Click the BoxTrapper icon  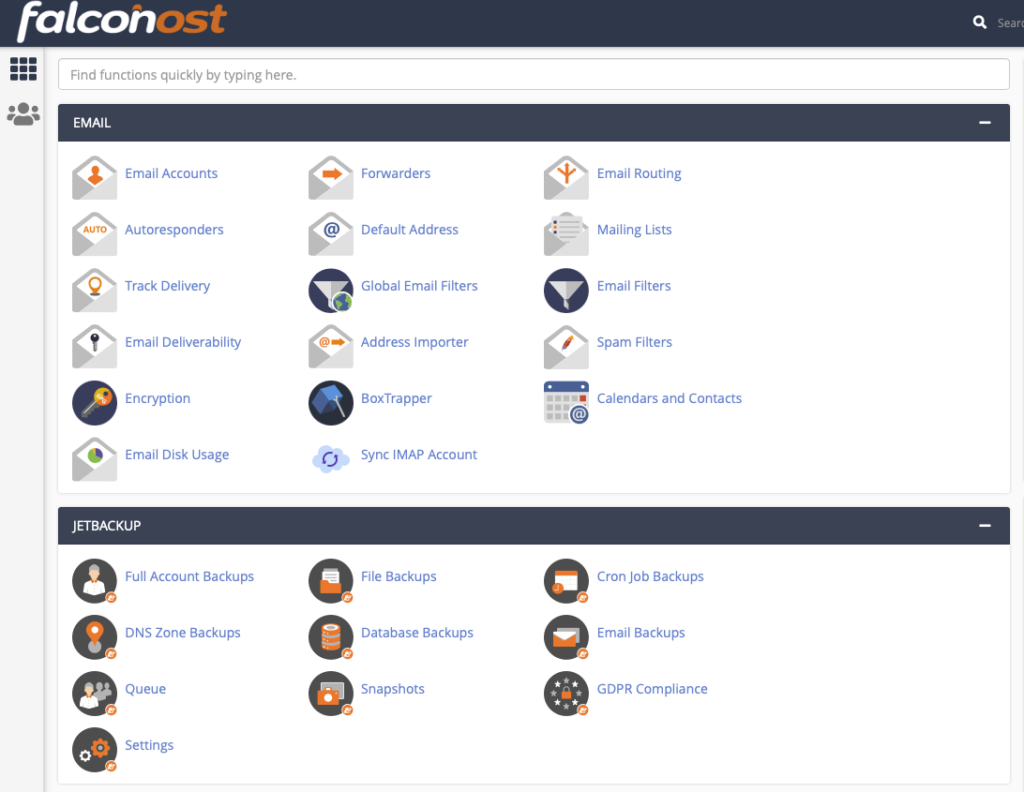click(x=330, y=402)
